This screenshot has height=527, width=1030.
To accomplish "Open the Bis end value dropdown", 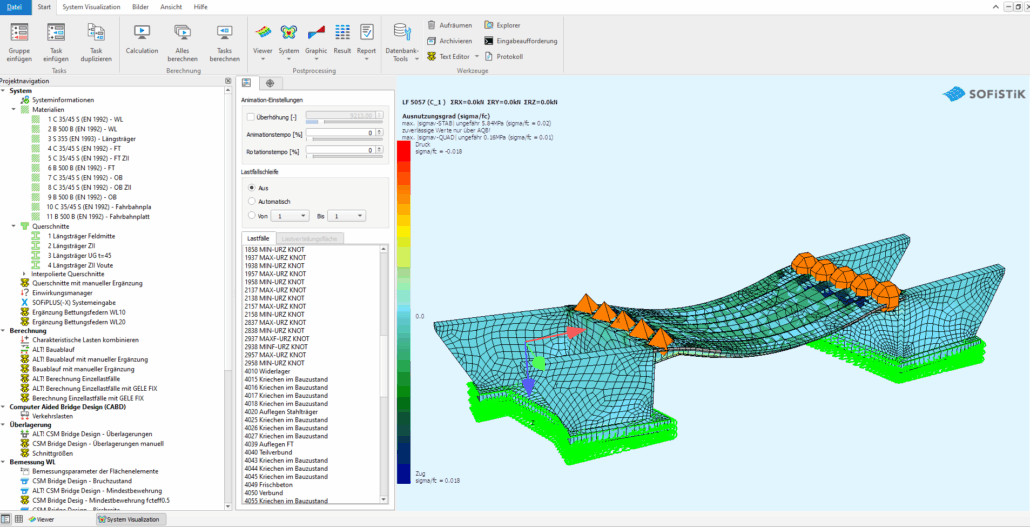I will [x=347, y=216].
